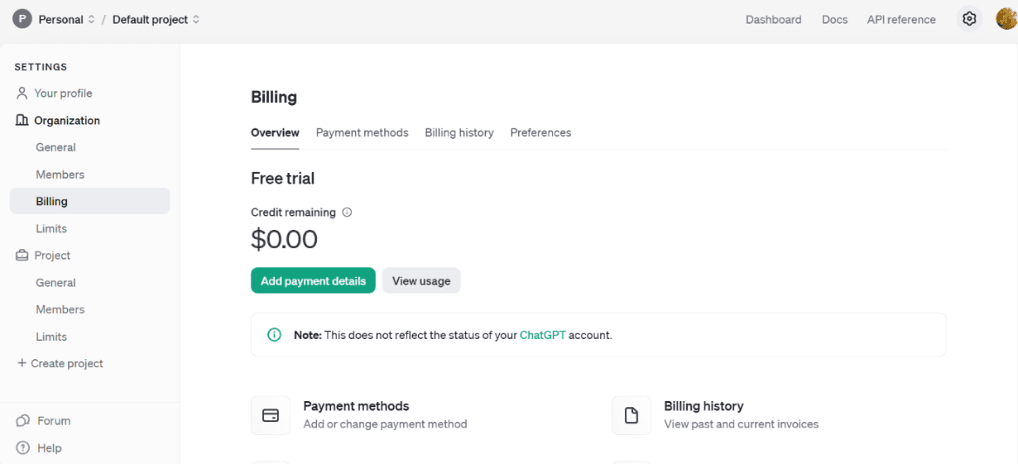Open the settings gear icon

coord(969,19)
